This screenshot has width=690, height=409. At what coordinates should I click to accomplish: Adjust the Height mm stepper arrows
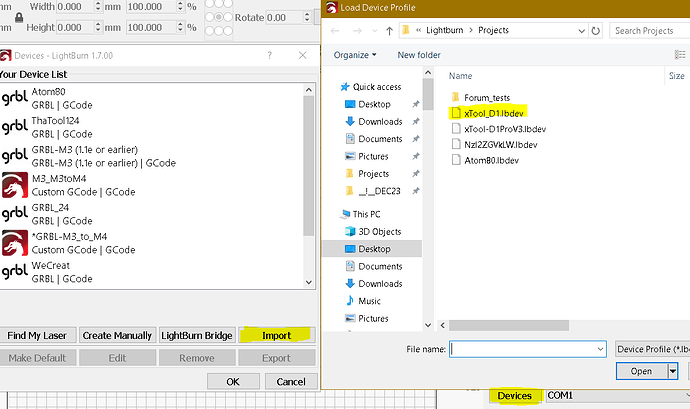[98, 27]
